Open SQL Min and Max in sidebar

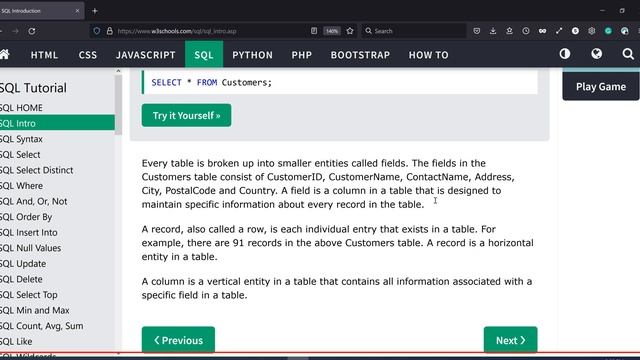click(57, 310)
